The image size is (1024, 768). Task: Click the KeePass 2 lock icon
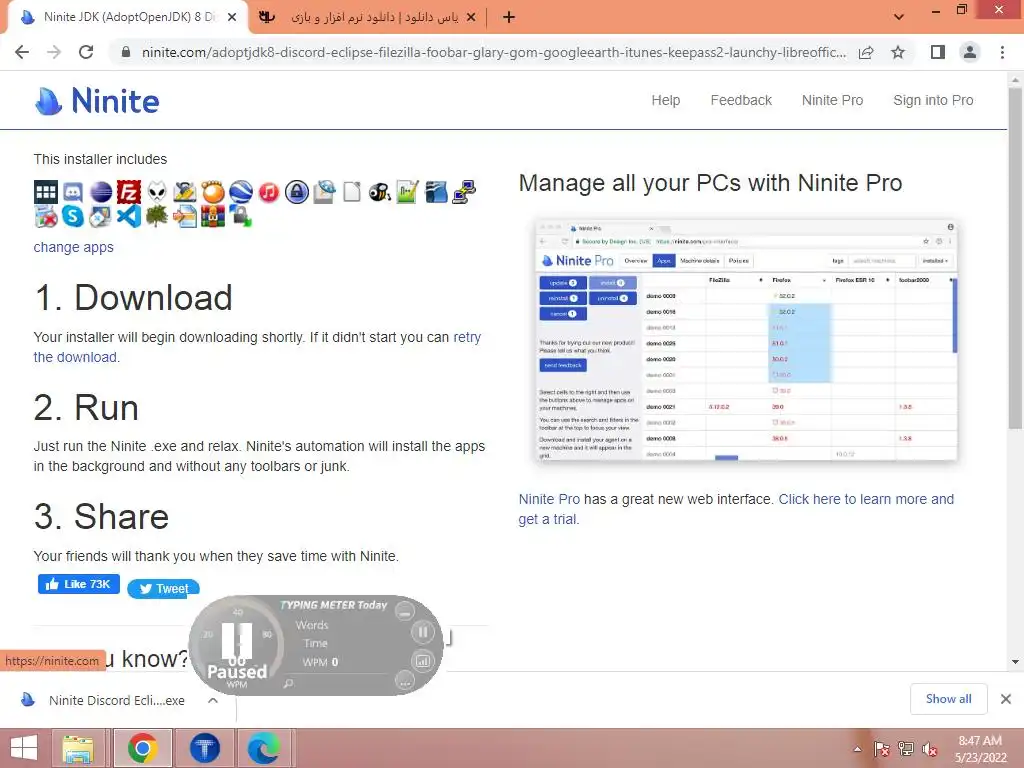[296, 192]
